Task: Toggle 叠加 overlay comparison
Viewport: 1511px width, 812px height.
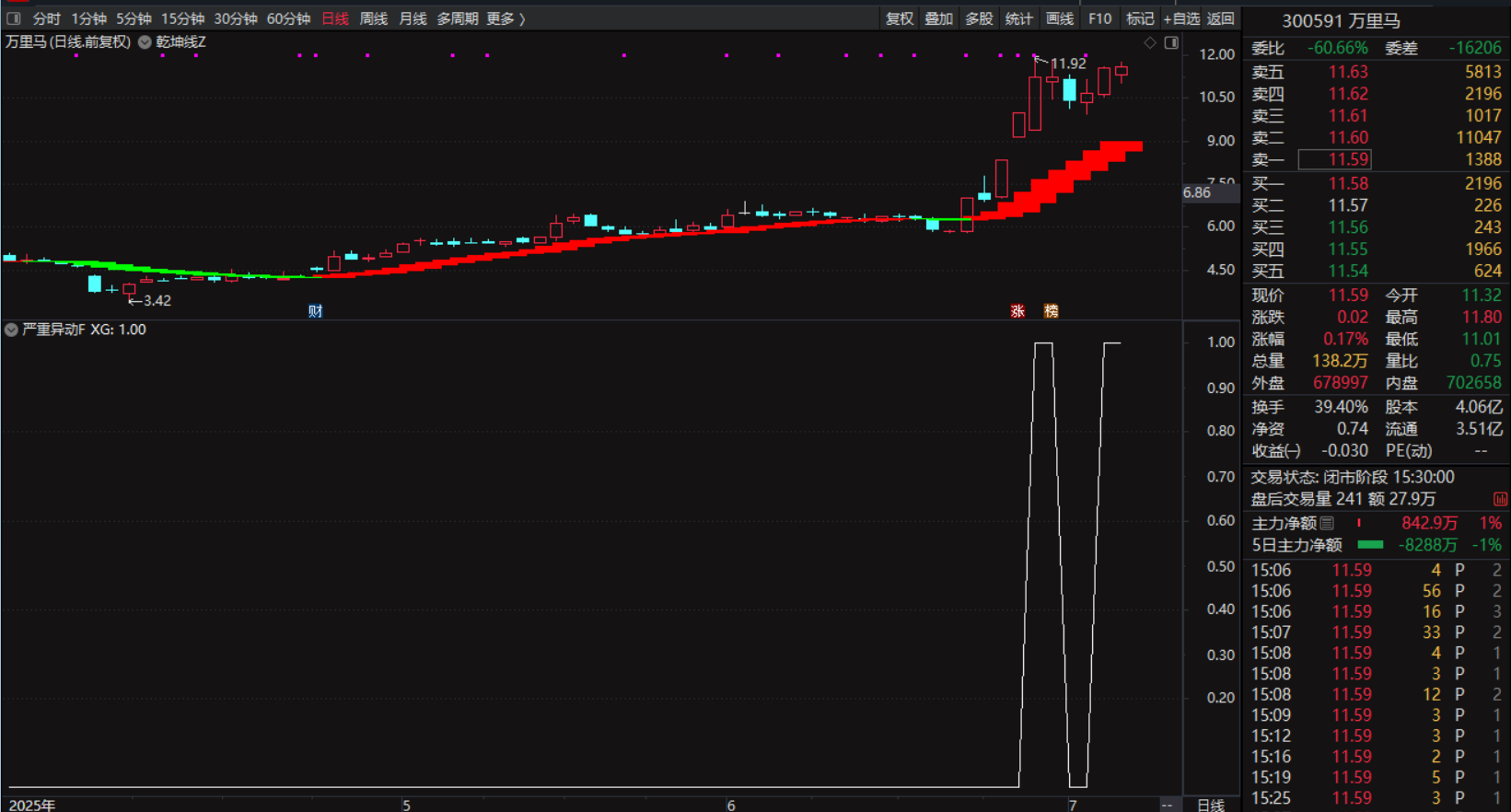Action: click(x=938, y=18)
